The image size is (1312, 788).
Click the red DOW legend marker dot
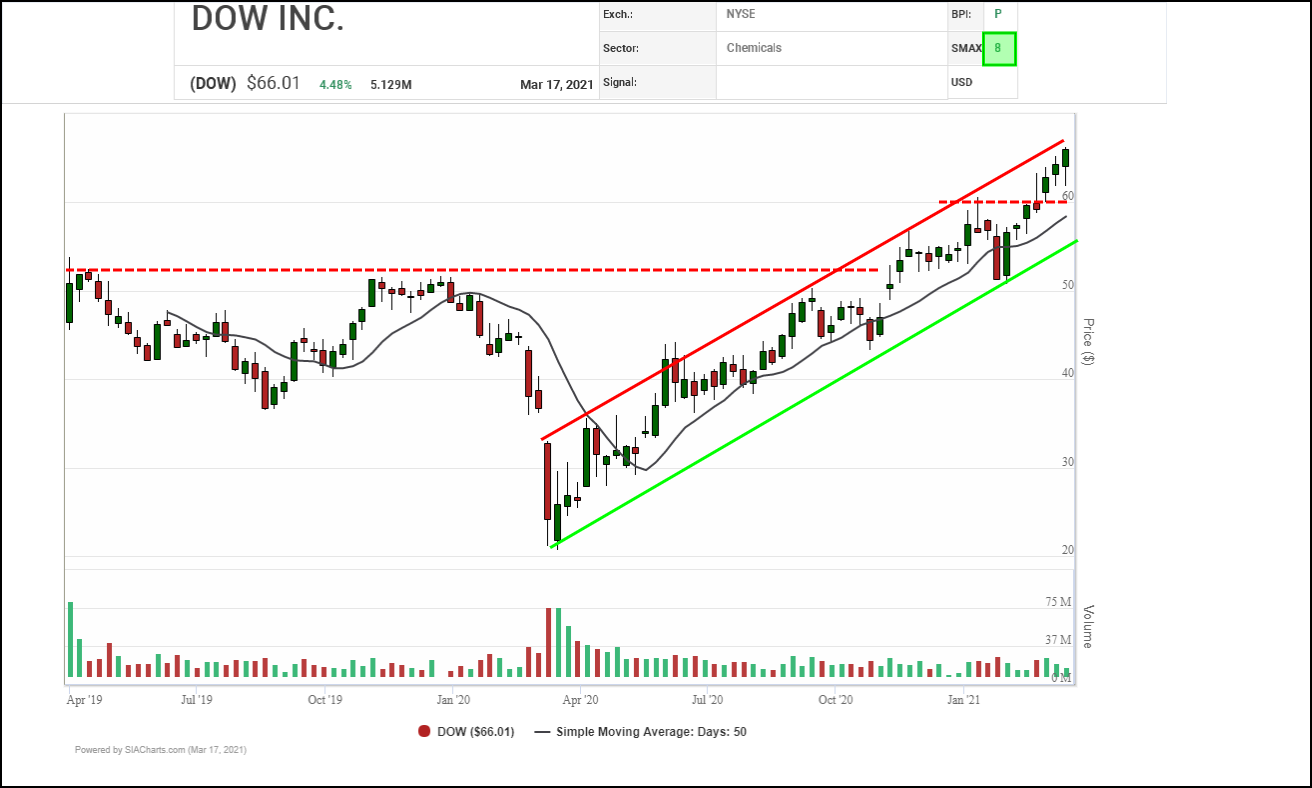425,732
